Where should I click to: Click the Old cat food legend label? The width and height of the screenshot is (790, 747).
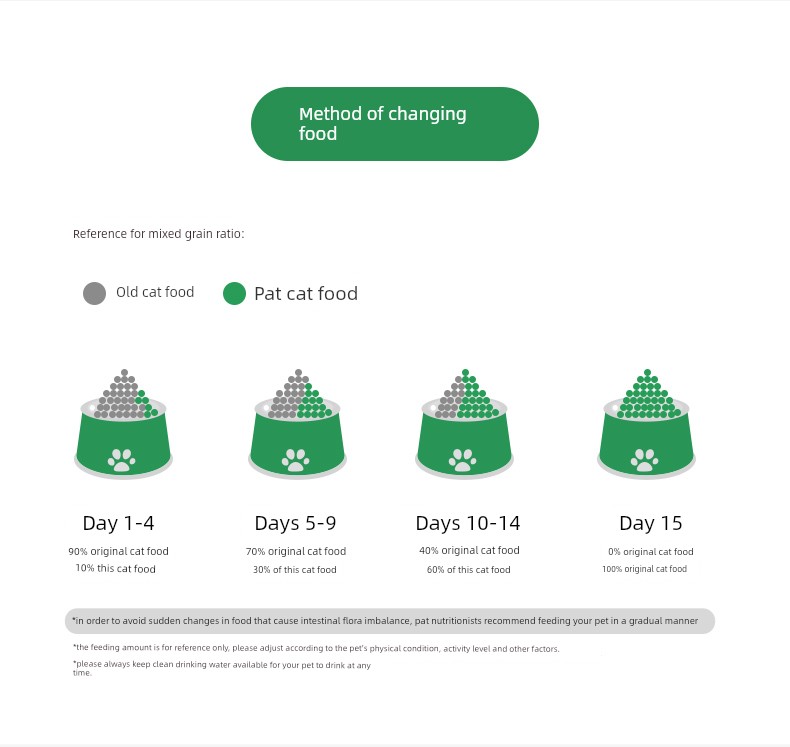point(155,292)
